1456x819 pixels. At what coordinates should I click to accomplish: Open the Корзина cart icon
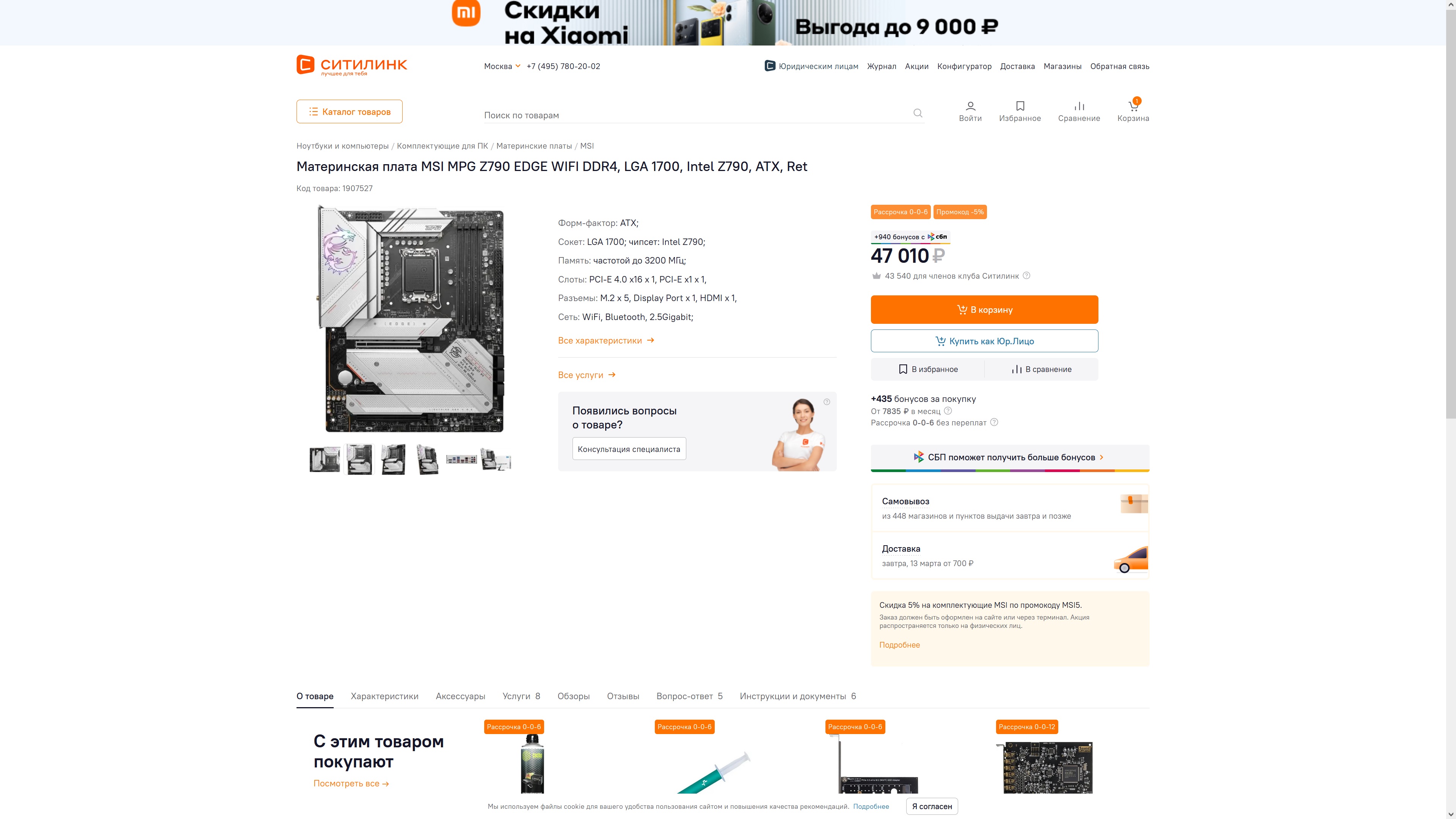1133,106
